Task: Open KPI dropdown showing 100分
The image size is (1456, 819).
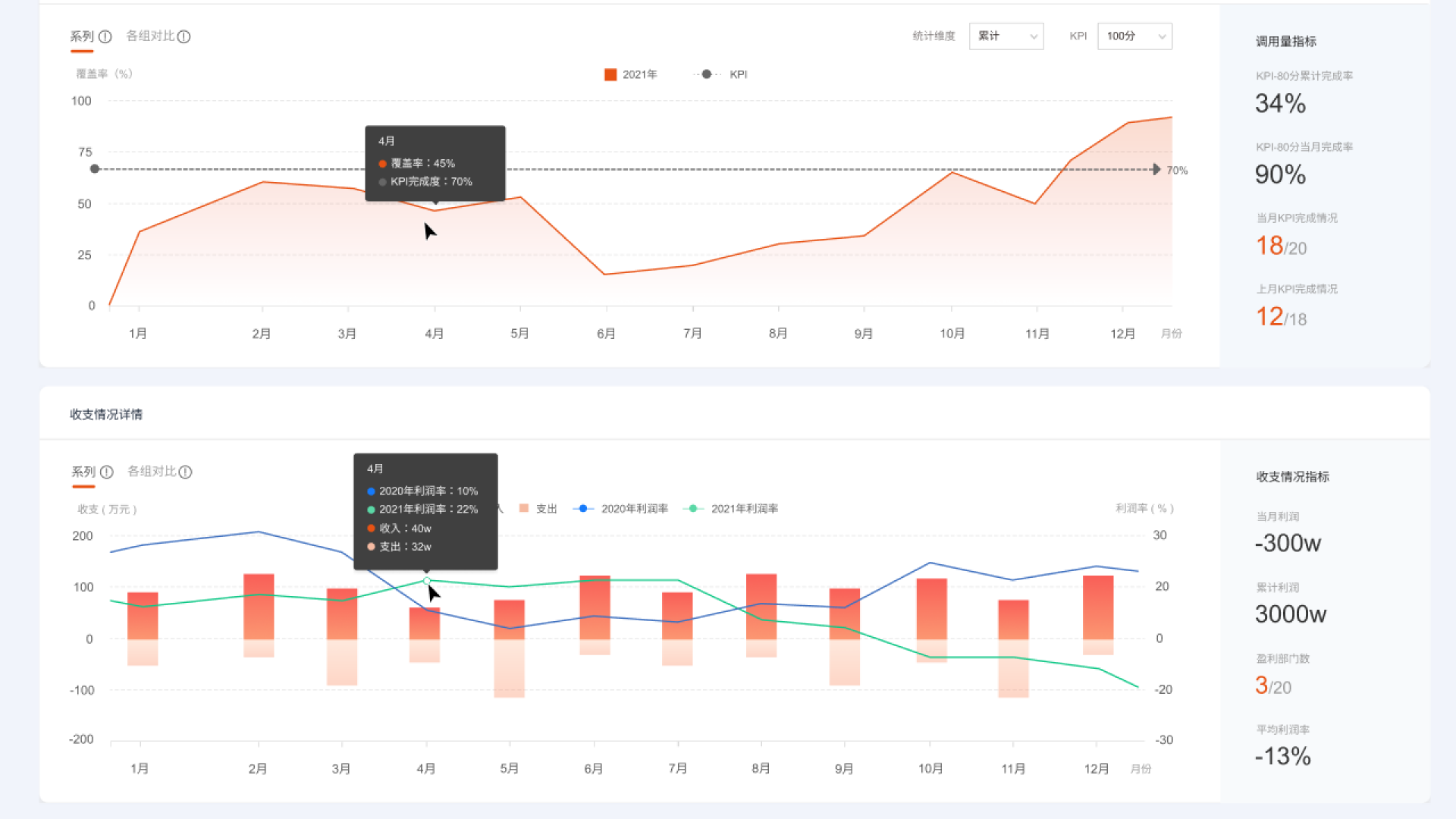Action: 1134,36
